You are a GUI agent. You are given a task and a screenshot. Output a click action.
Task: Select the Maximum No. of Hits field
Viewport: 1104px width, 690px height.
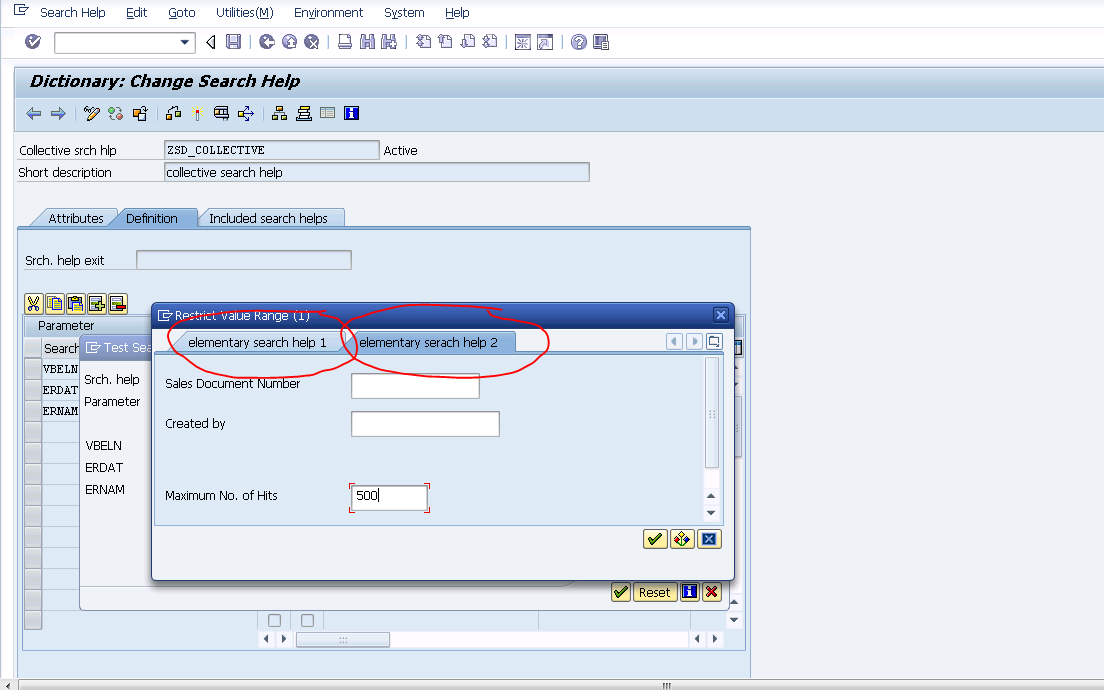click(389, 496)
